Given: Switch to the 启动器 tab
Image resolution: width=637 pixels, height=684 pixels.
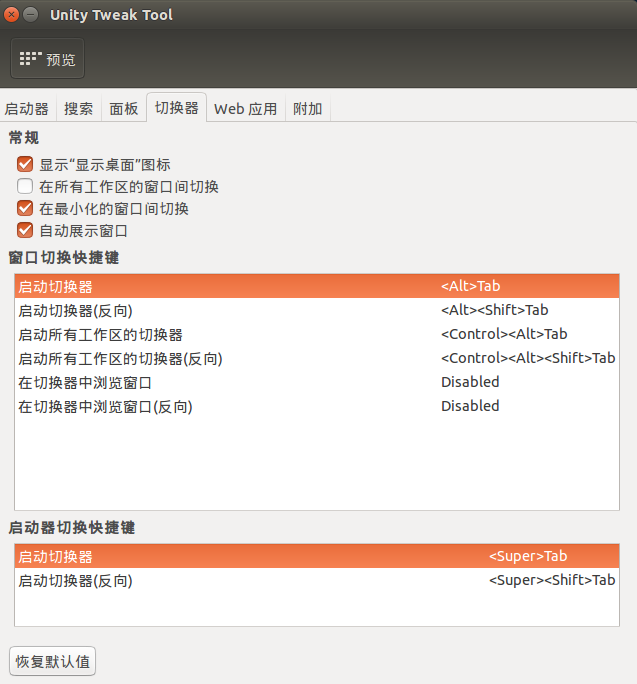Looking at the screenshot, I should (x=27, y=109).
